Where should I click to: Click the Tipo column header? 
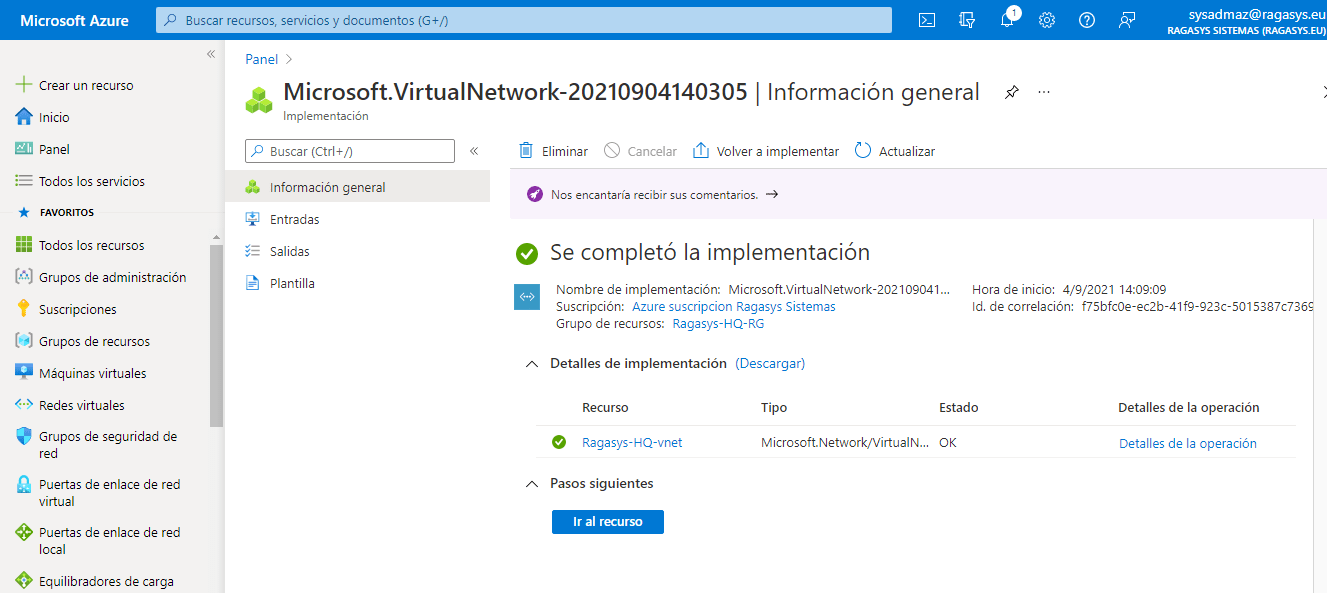click(774, 408)
